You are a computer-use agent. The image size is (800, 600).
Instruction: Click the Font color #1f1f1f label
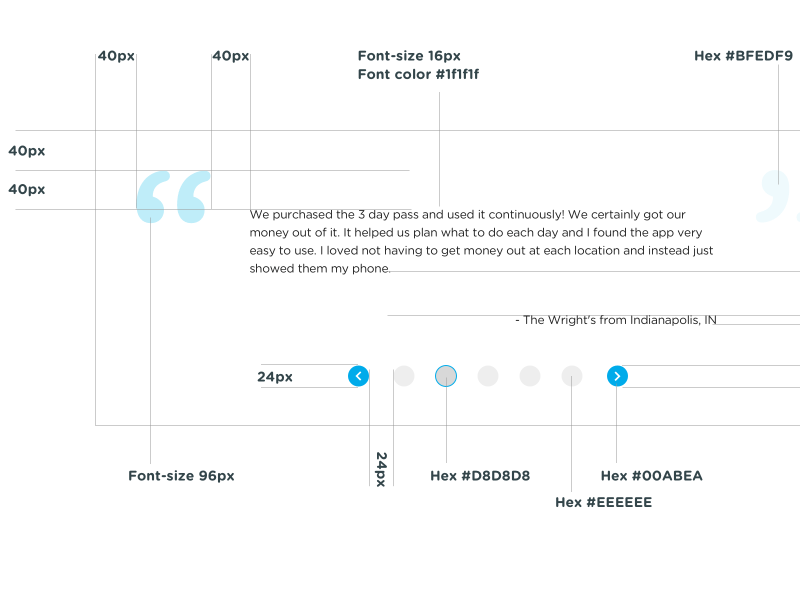(x=418, y=75)
